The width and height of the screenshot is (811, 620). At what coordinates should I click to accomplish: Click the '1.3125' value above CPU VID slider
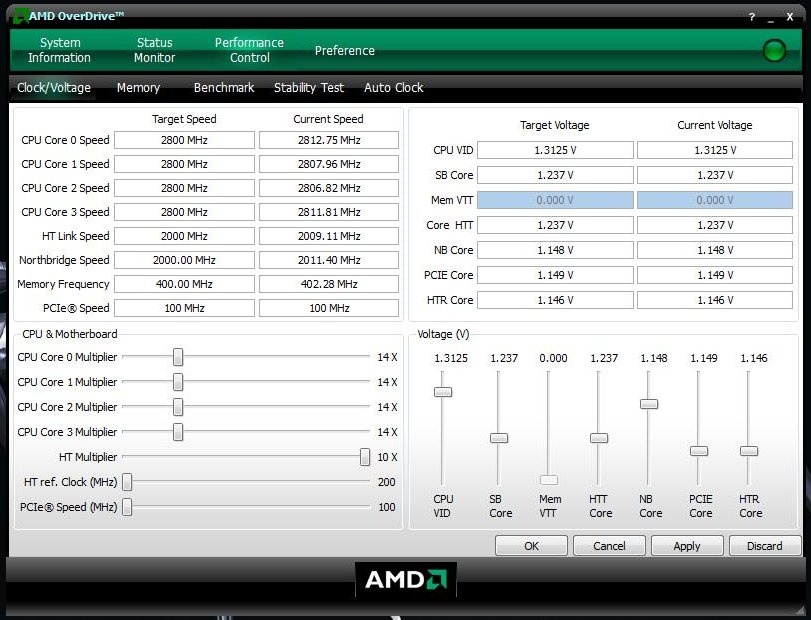click(x=450, y=358)
